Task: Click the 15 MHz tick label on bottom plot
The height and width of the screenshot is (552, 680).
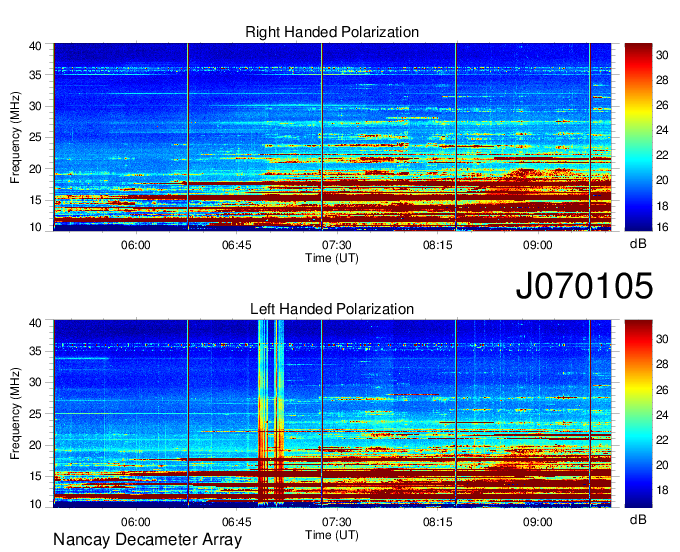Action: [35, 477]
